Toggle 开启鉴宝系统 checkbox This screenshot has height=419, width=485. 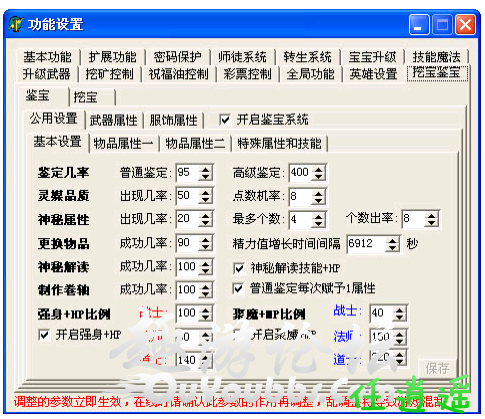(x=225, y=120)
